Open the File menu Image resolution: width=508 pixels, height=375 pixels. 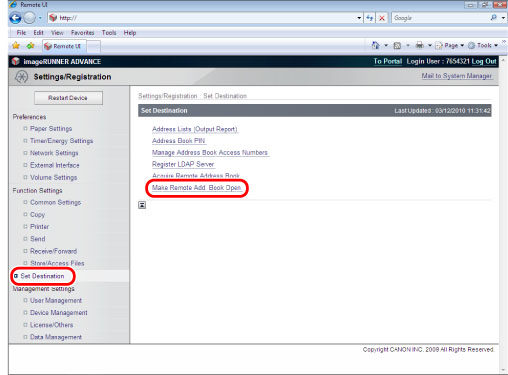[21, 33]
